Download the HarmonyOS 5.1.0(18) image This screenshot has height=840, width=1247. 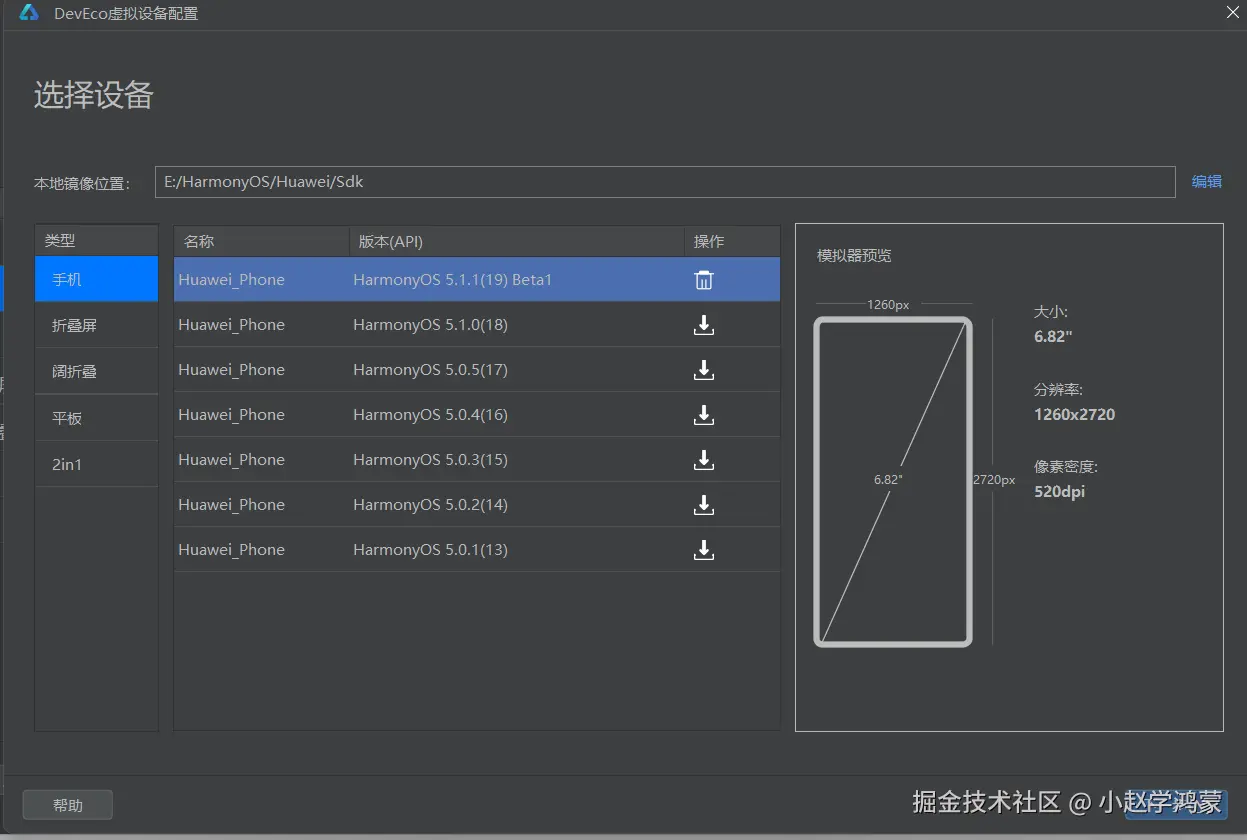coord(704,325)
